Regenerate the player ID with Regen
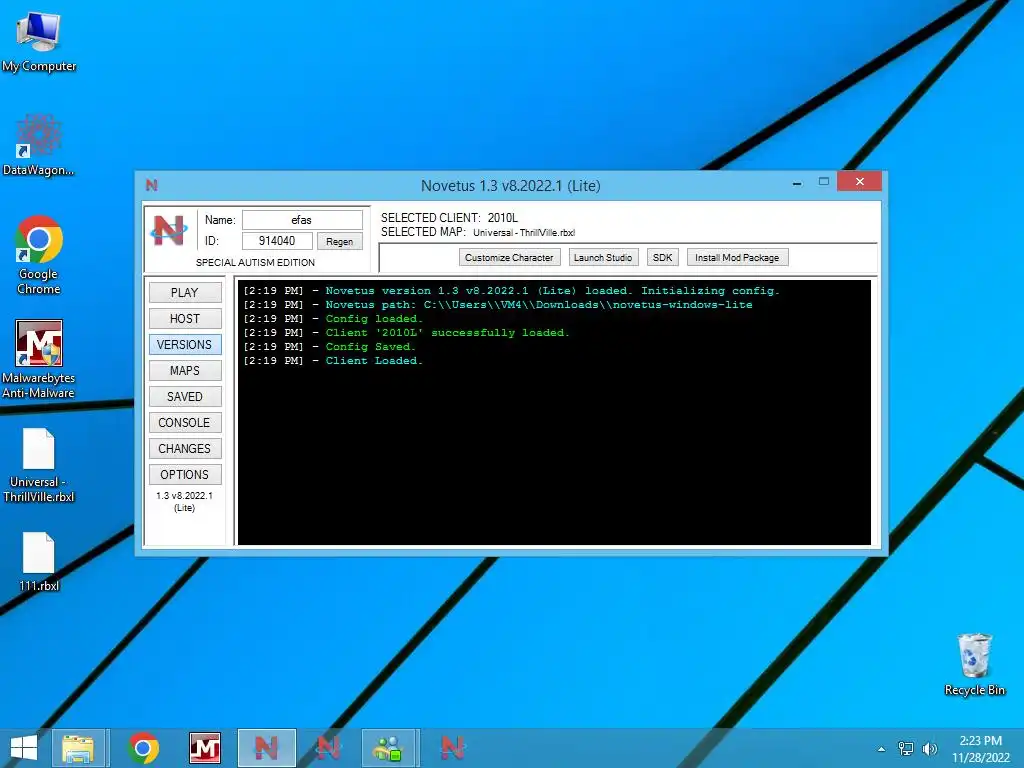This screenshot has height=768, width=1024. [340, 242]
